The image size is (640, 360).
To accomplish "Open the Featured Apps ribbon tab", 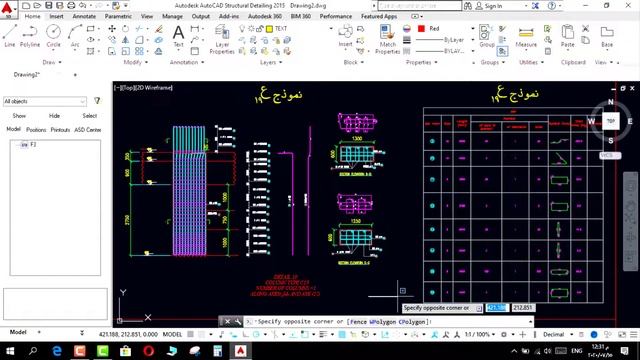I will tap(379, 16).
